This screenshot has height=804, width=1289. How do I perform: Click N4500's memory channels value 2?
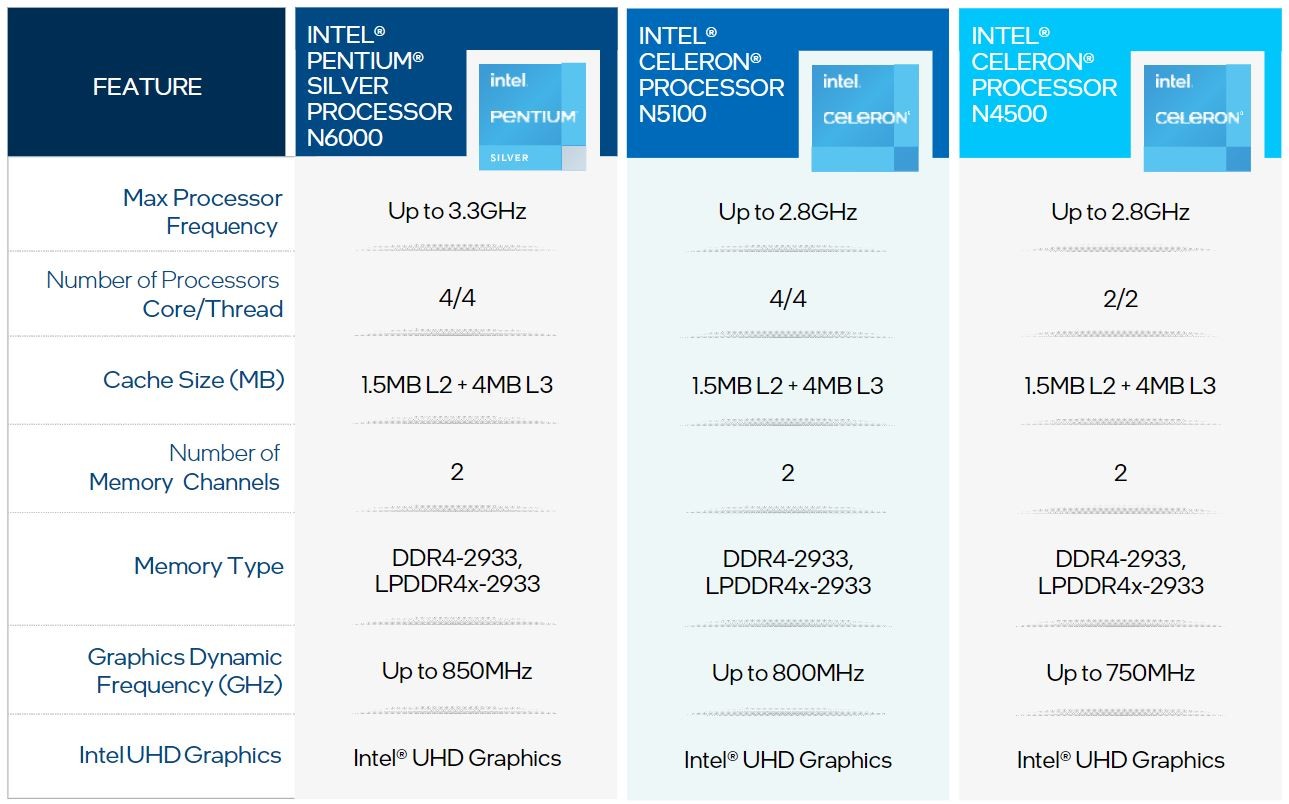click(x=1120, y=472)
